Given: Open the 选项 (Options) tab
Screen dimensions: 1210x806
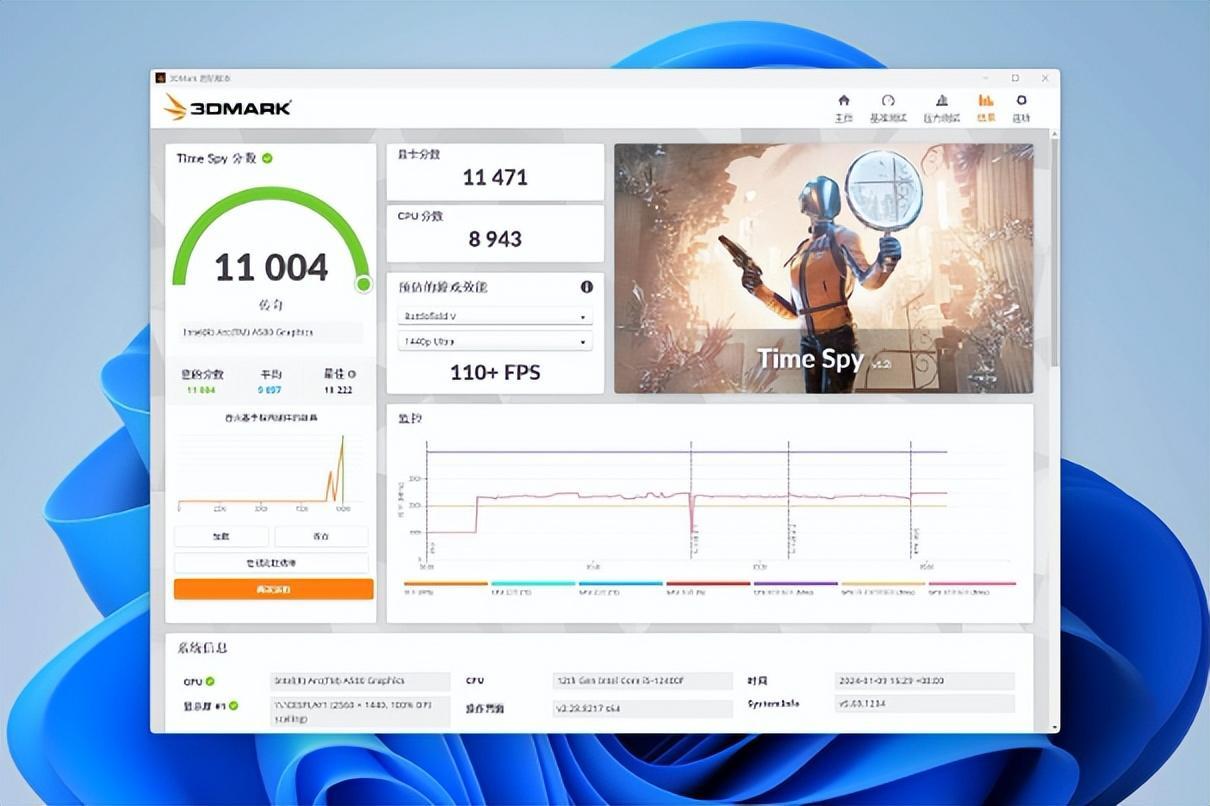Looking at the screenshot, I should click(1021, 108).
